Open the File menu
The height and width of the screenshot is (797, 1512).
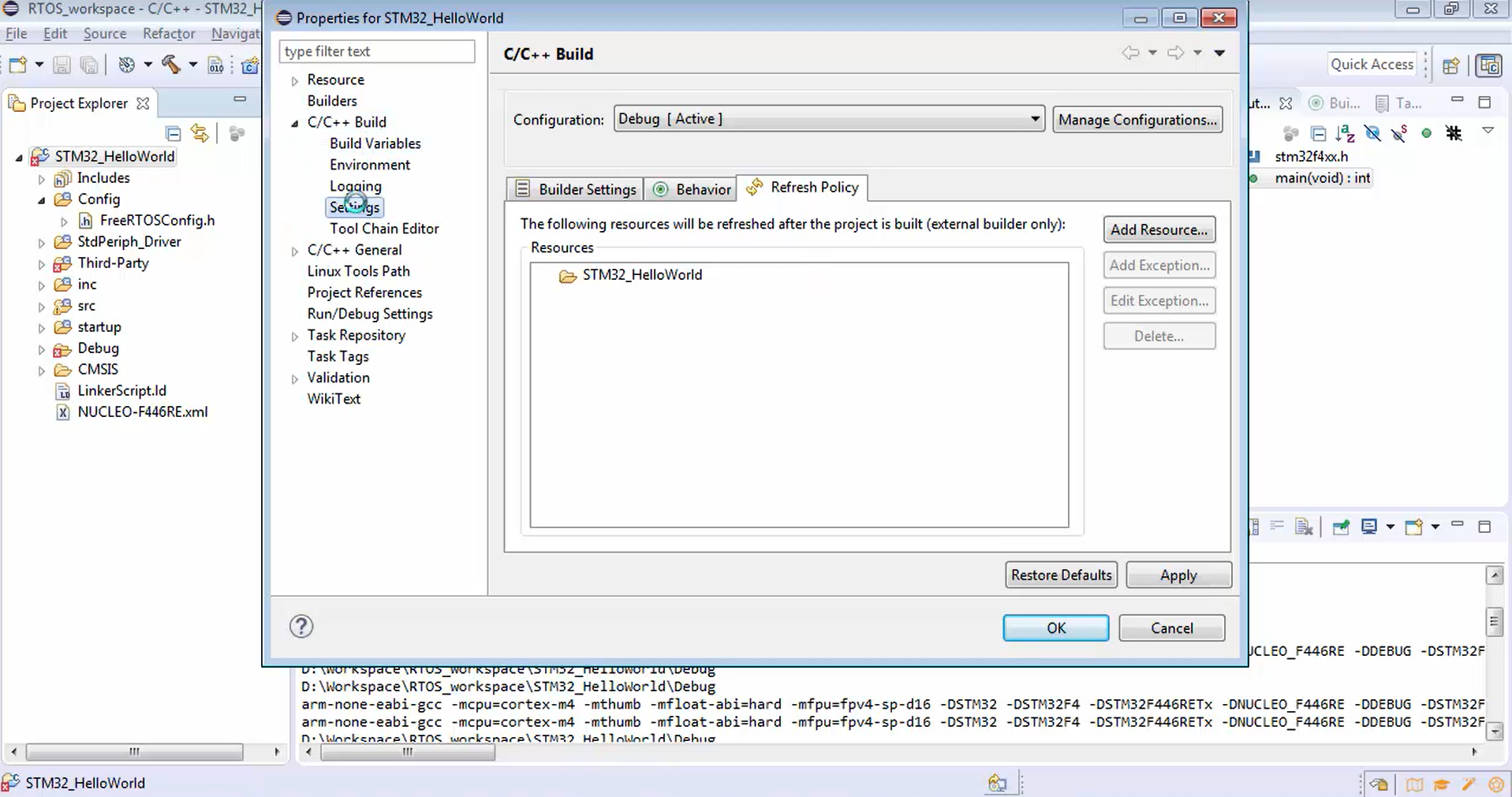[x=17, y=33]
